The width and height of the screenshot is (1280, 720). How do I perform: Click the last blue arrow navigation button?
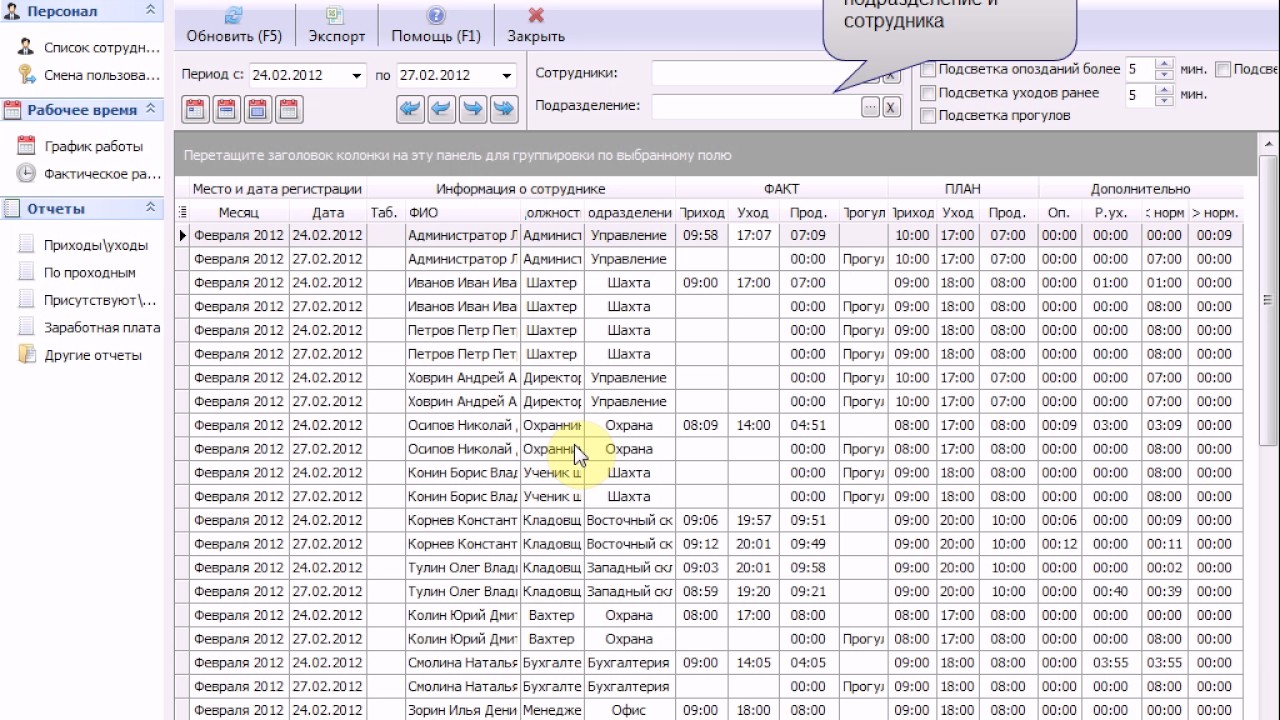pos(503,109)
